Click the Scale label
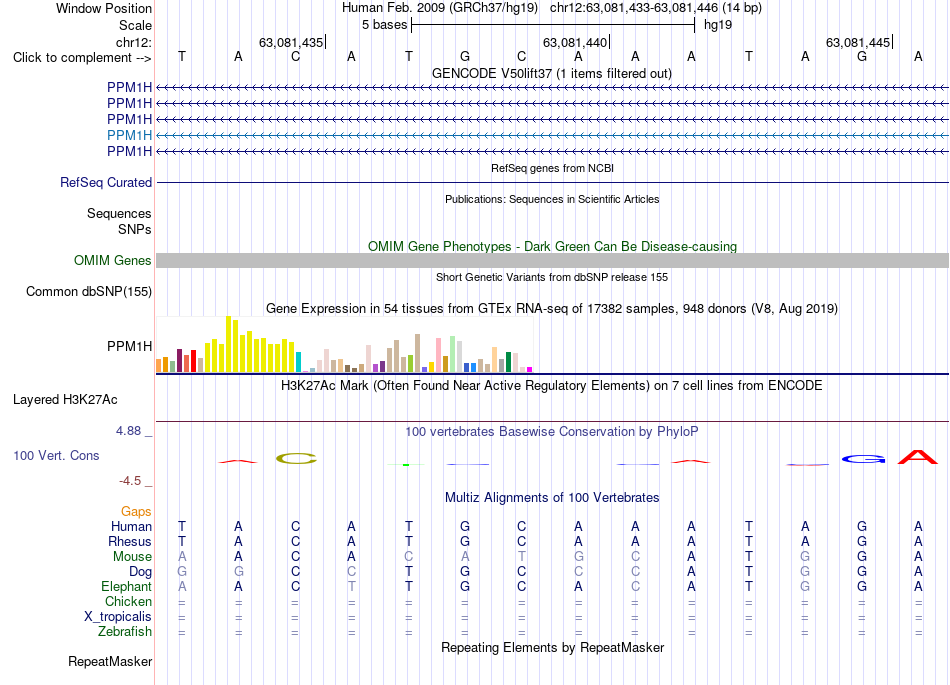The image size is (950, 685). pos(135,25)
